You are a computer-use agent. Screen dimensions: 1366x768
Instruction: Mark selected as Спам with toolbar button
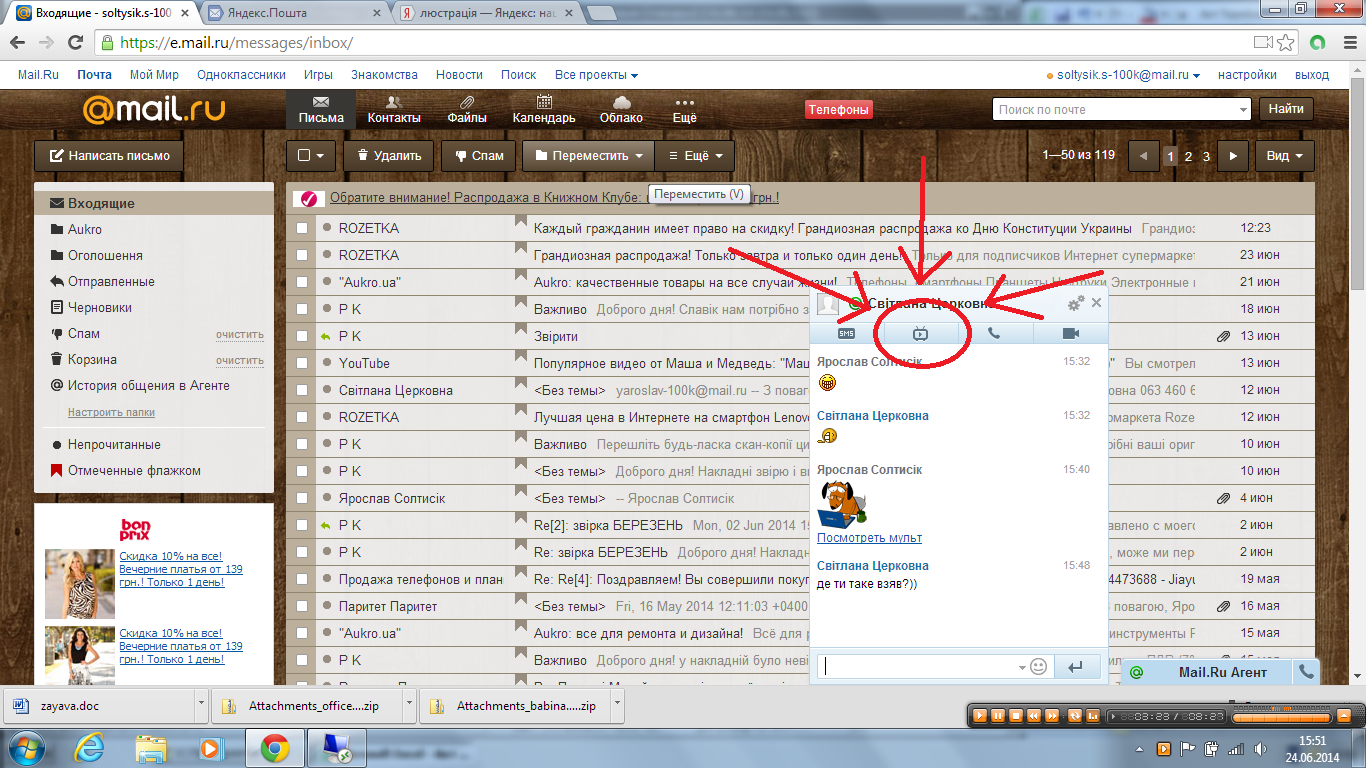(478, 156)
